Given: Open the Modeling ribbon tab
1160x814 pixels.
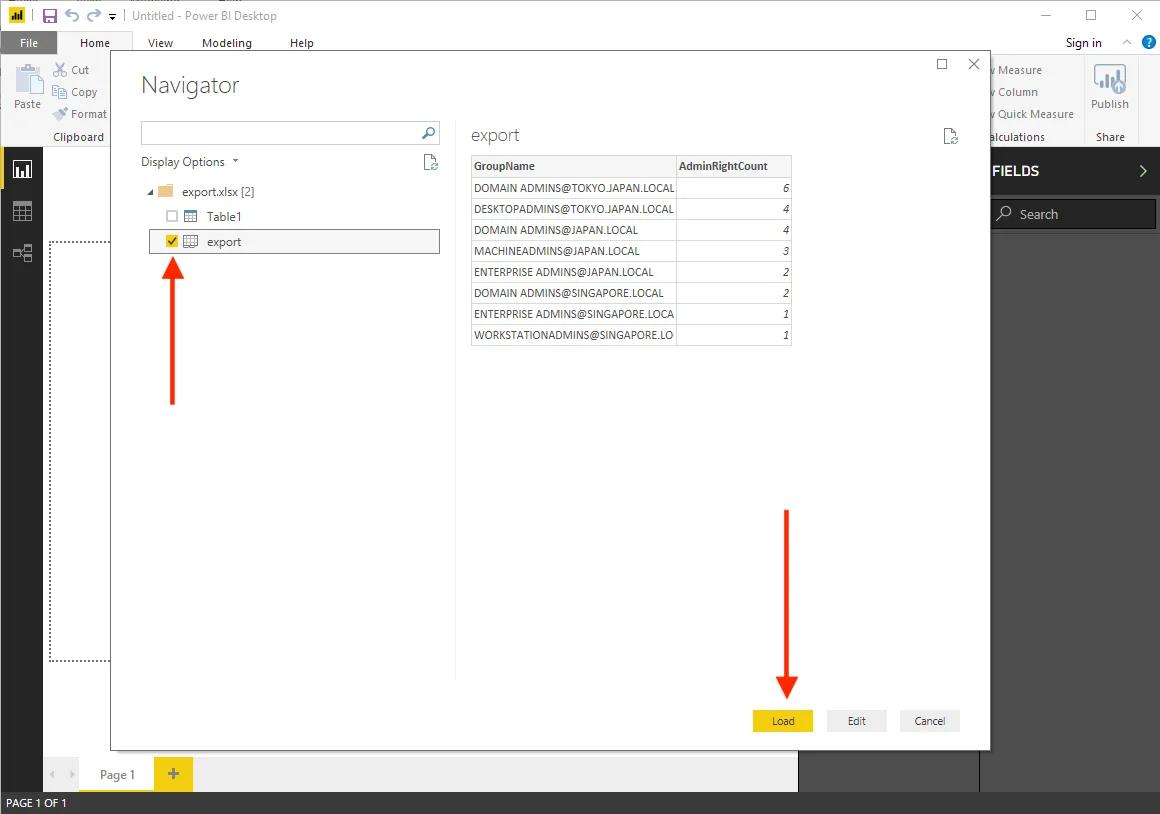Looking at the screenshot, I should pyautogui.click(x=226, y=43).
